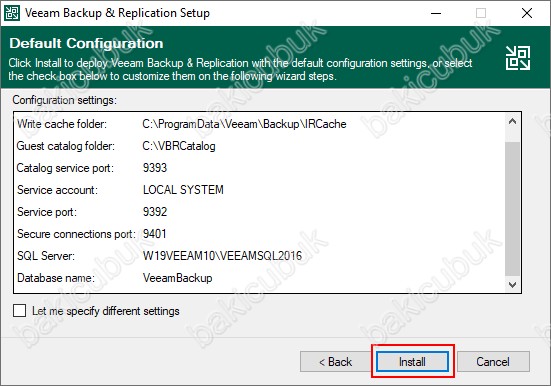Viewport: 551px width, 386px height.
Task: Minimize the setup window
Action: [436, 13]
